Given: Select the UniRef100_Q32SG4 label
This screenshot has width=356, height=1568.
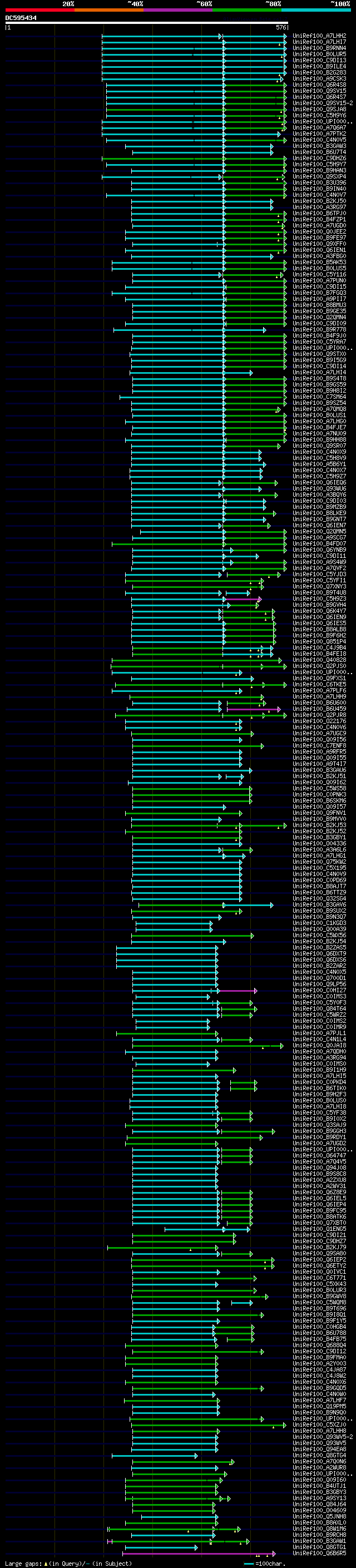Looking at the screenshot, I should 319,898.
